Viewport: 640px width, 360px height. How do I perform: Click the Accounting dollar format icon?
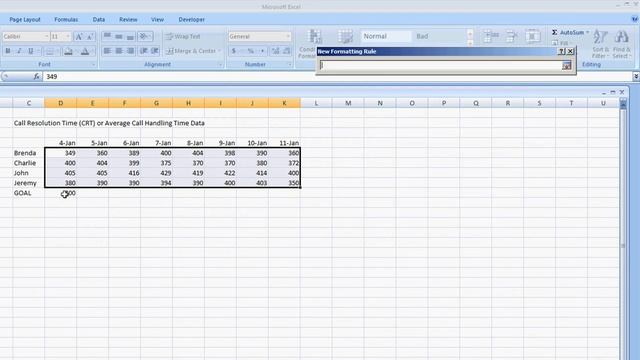233,51
